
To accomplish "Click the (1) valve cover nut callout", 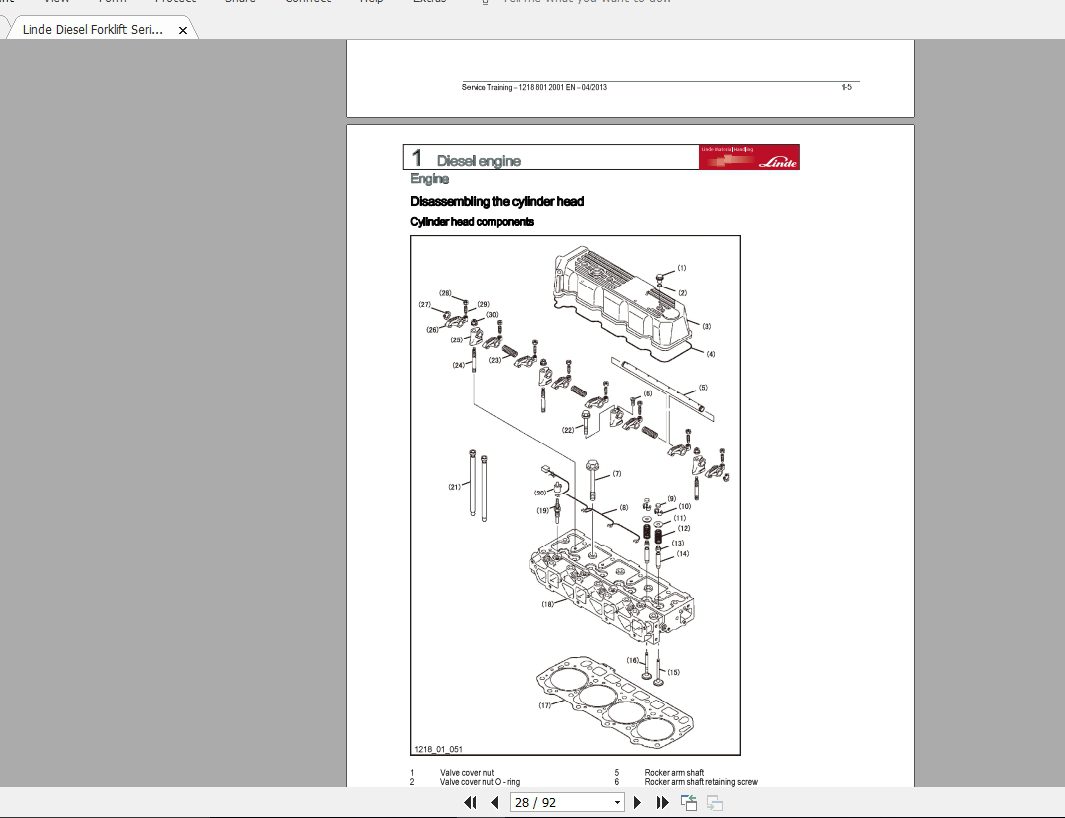I will (x=682, y=268).
